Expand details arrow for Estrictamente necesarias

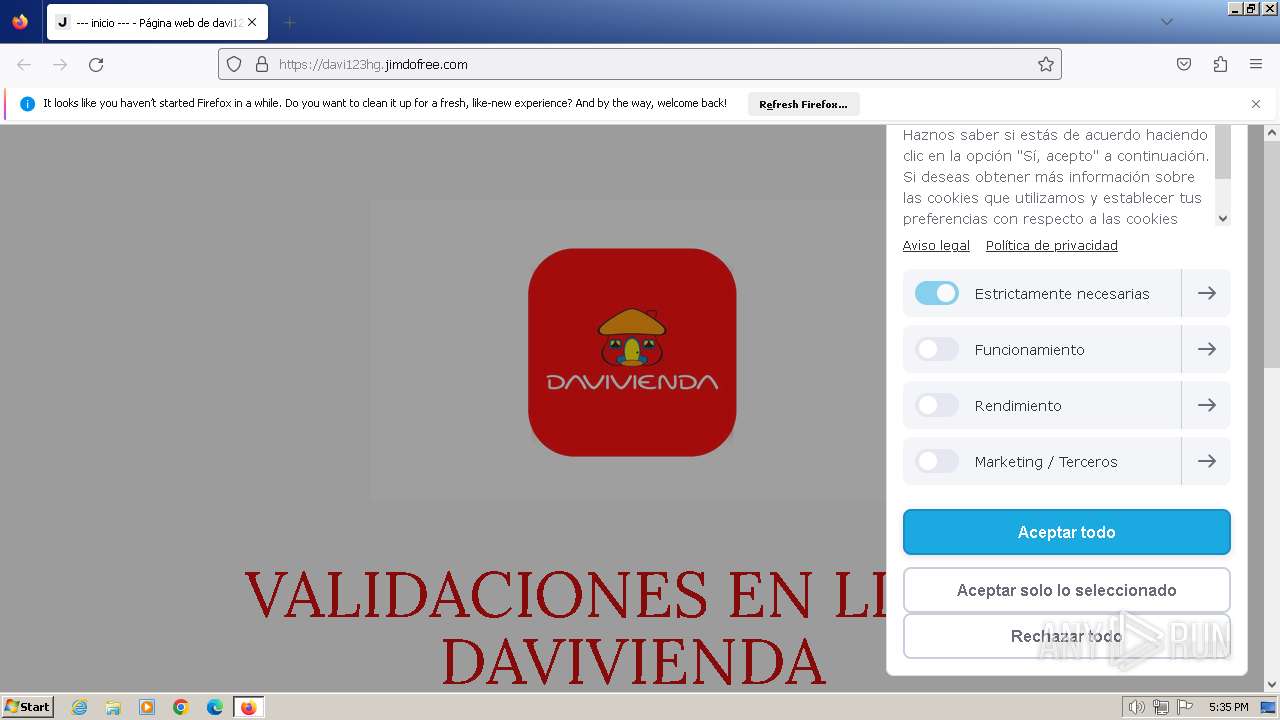tap(1207, 293)
